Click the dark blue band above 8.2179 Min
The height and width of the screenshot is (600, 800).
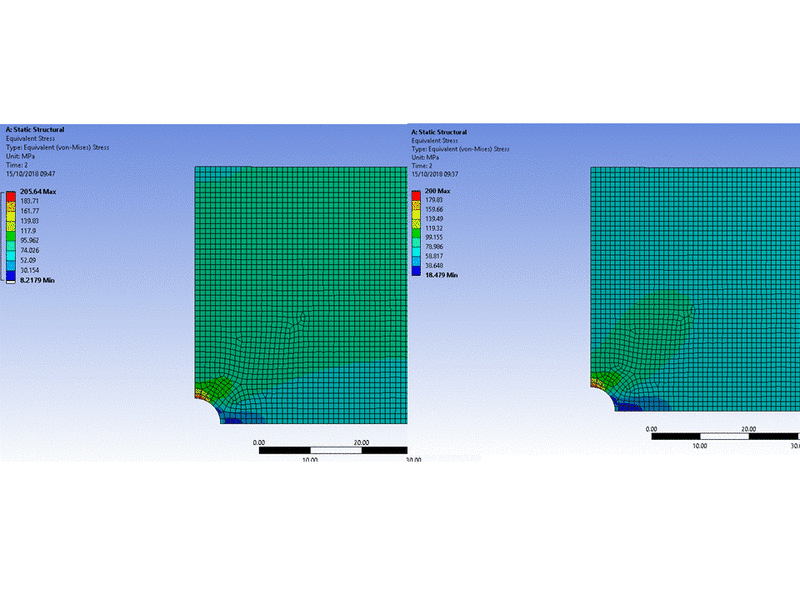11,276
